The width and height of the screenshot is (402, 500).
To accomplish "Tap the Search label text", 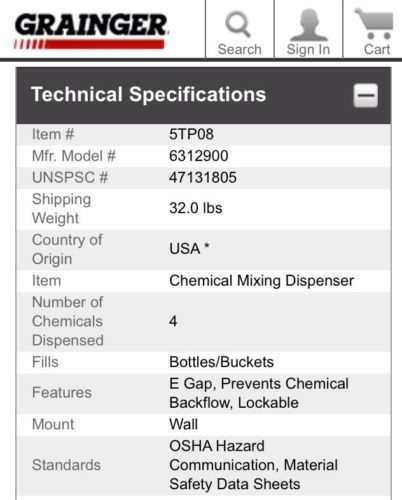I will tap(239, 49).
